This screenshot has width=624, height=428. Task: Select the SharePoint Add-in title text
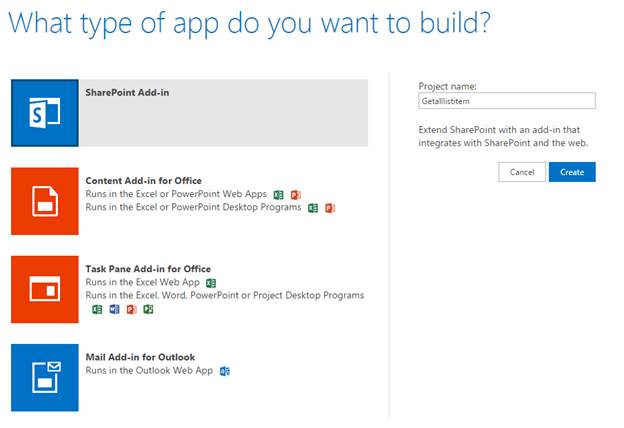coord(127,93)
